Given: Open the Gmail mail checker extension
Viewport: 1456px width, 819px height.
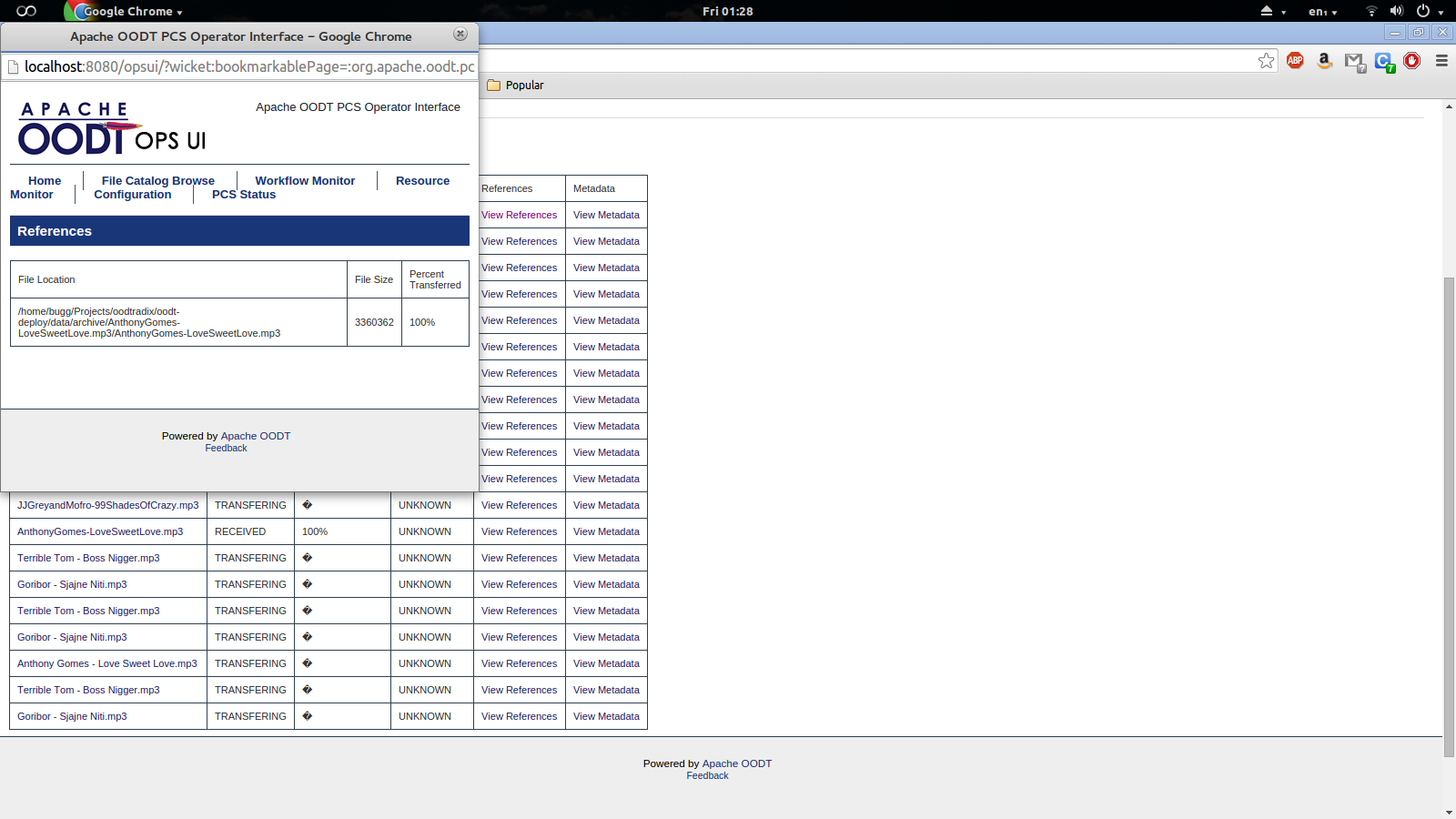Looking at the screenshot, I should tap(1354, 62).
